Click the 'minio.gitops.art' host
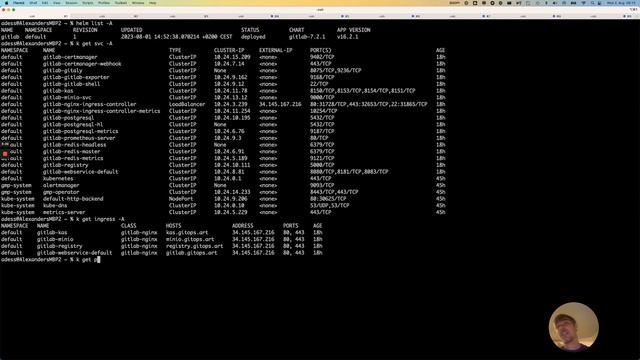640x360 pixels. pyautogui.click(x=190, y=239)
